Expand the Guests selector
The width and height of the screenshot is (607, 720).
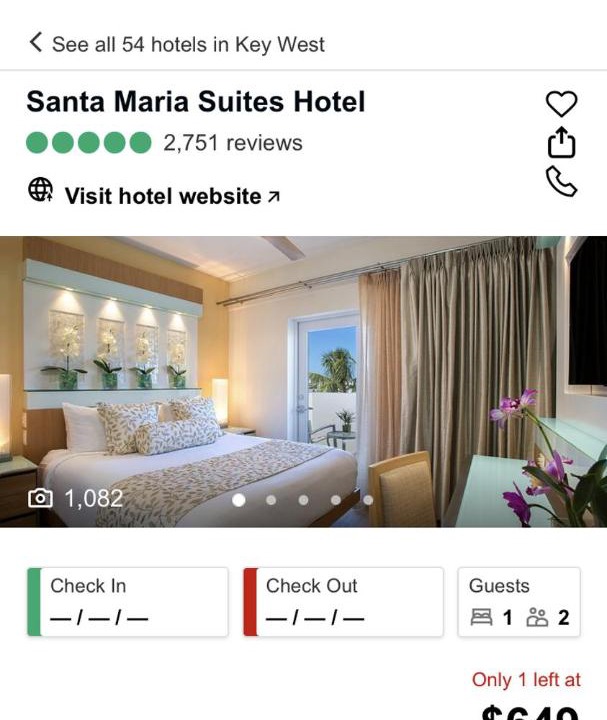(x=519, y=602)
